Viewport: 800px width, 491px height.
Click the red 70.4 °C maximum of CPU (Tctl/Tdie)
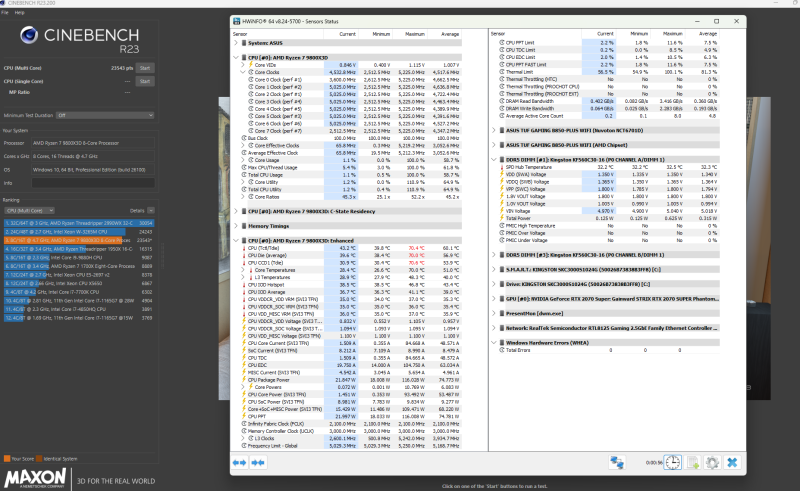[417, 248]
